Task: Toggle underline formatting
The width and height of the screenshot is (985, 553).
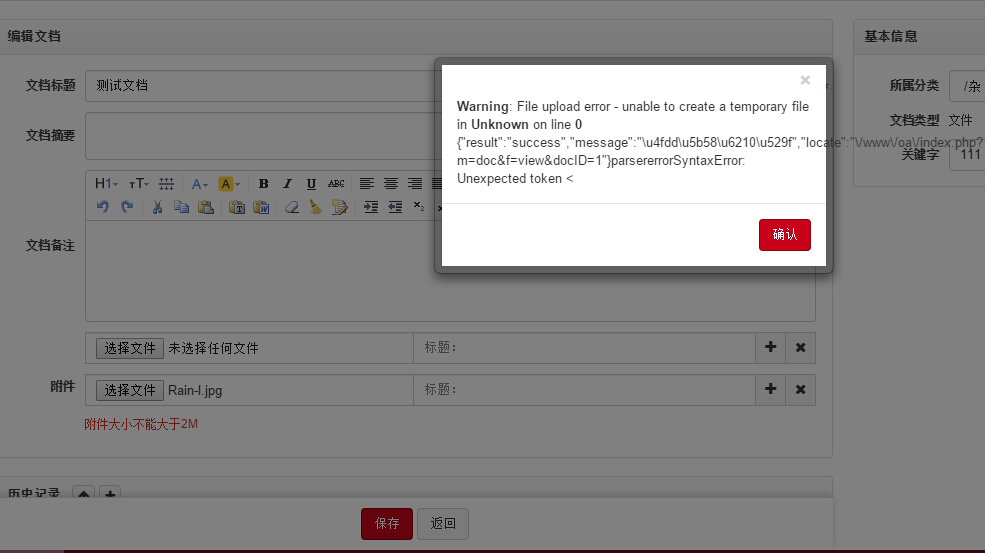Action: point(311,183)
